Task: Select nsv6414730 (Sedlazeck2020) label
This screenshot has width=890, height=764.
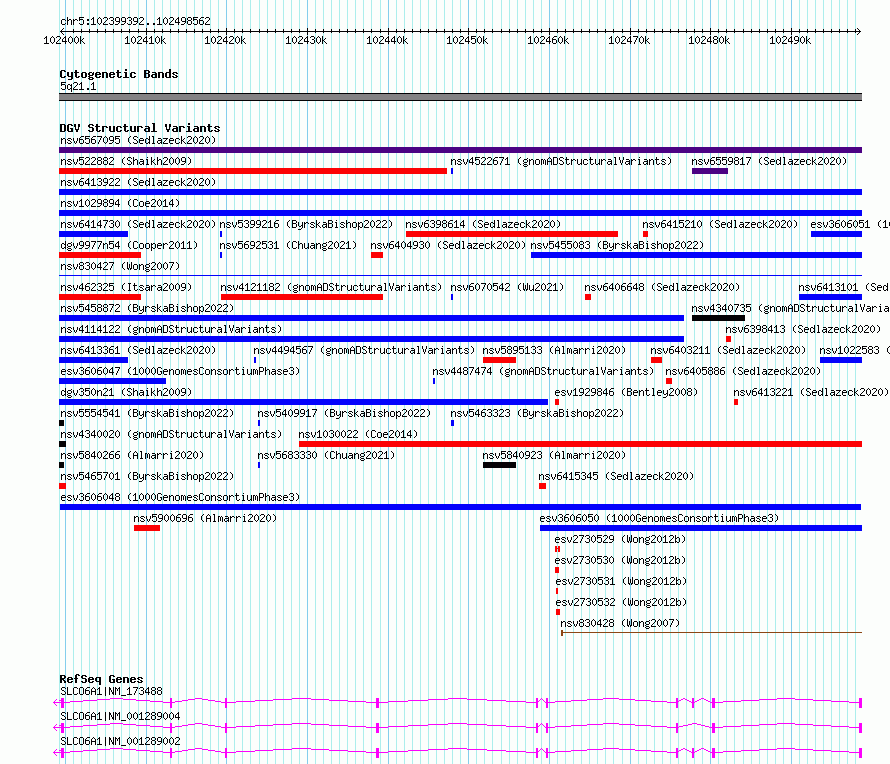Action: [138, 224]
